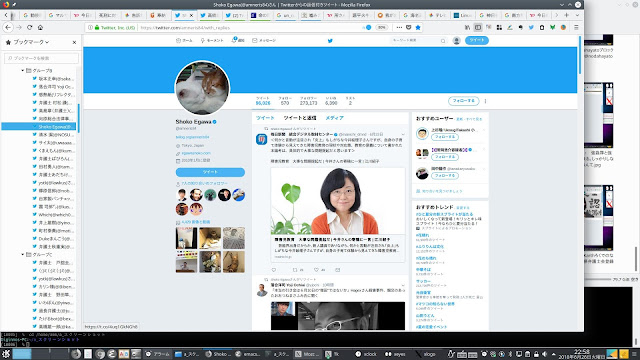The height and width of the screenshot is (360, 640).
Task: Open the Firefox library icon in toolbar
Action: 467,27
